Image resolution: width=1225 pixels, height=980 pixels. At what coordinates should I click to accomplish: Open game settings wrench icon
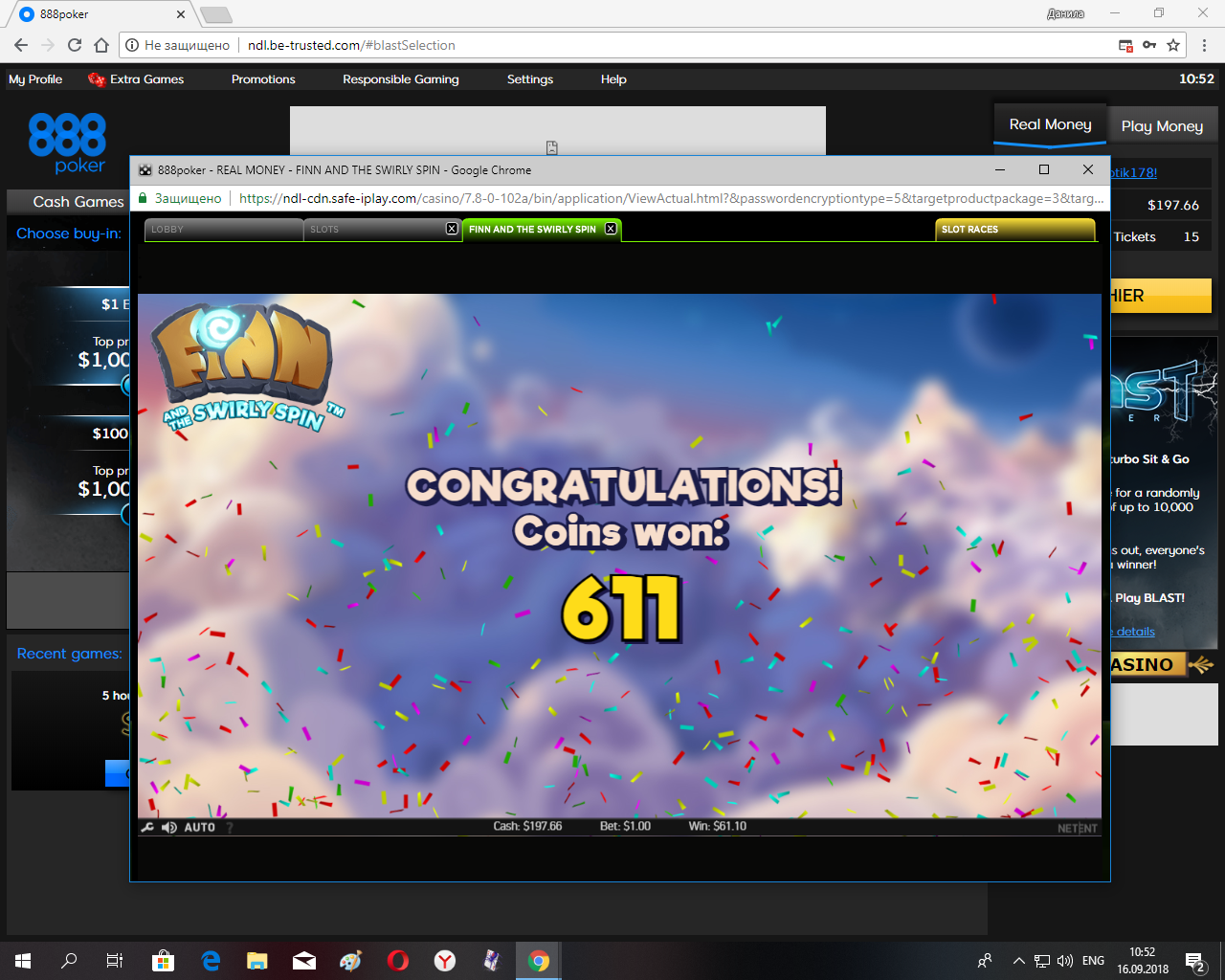[147, 827]
